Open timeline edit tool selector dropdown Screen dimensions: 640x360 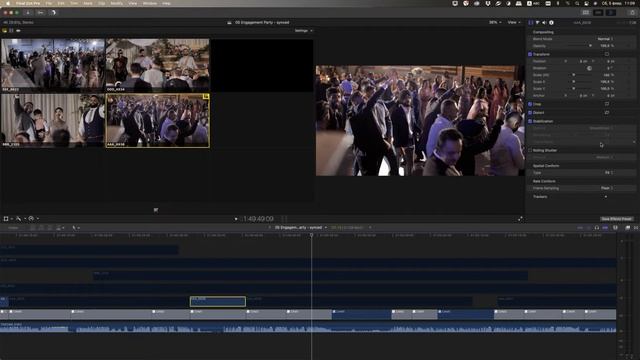click(x=76, y=228)
